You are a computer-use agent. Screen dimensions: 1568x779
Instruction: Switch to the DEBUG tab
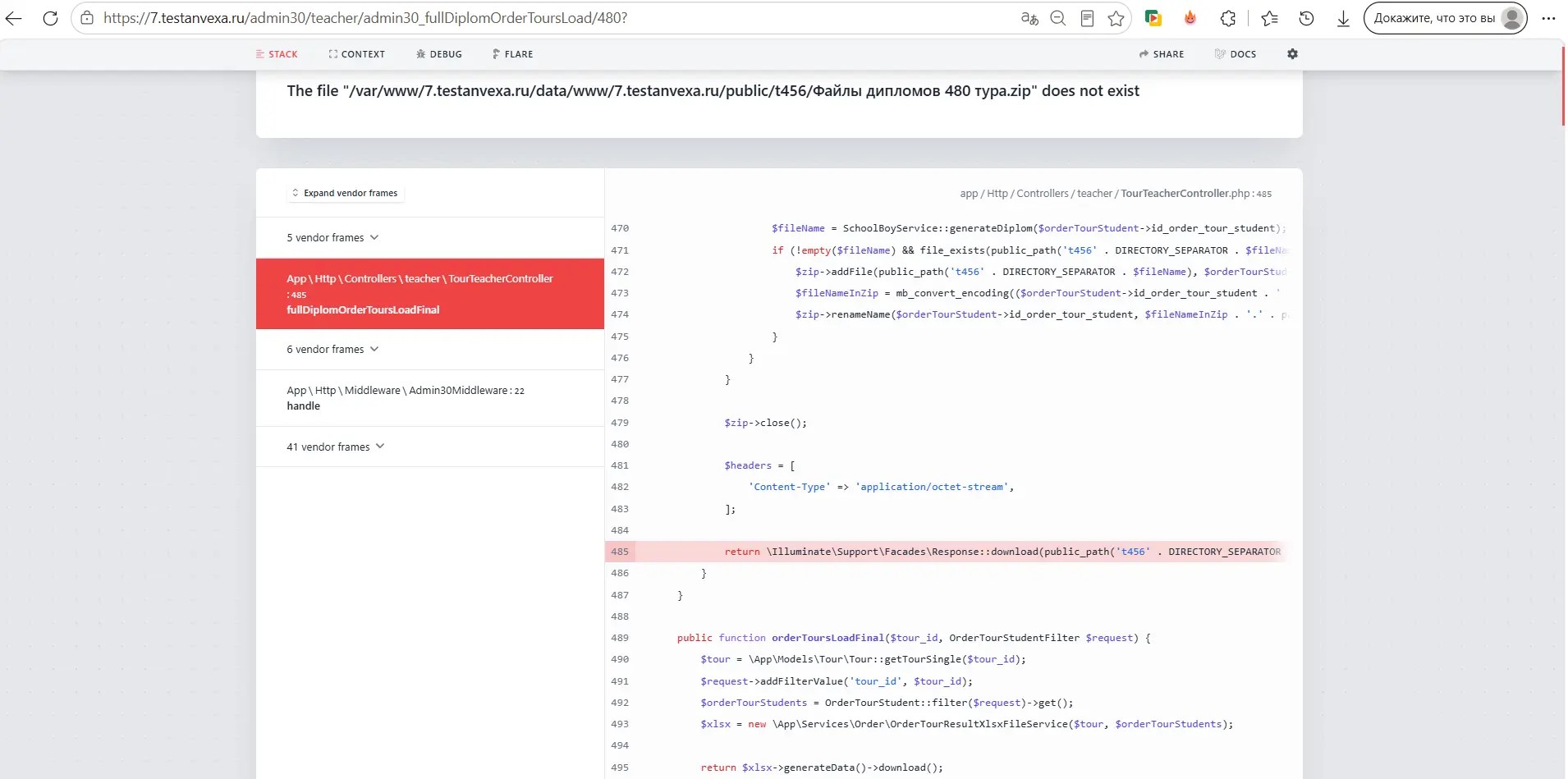click(439, 54)
